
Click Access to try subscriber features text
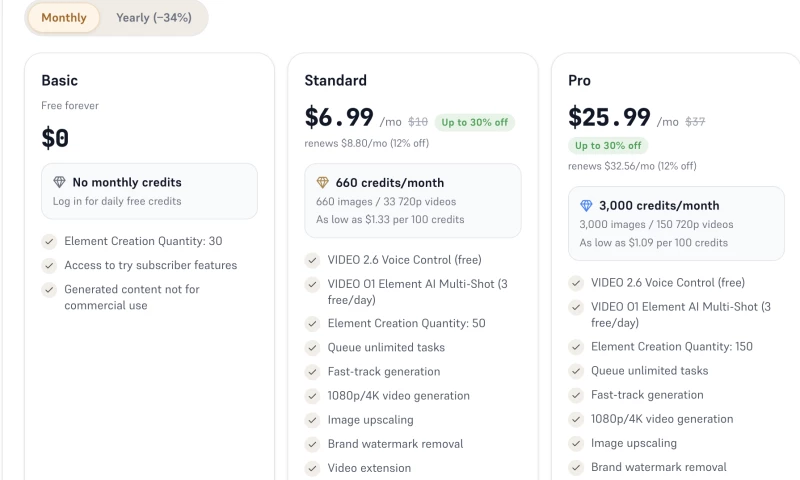(151, 265)
